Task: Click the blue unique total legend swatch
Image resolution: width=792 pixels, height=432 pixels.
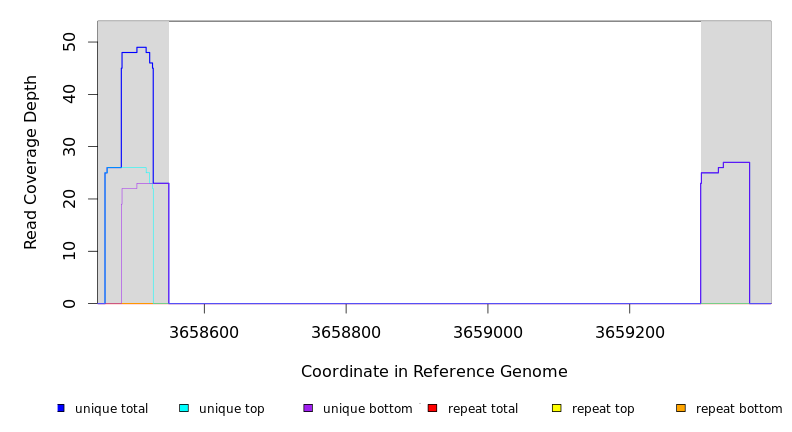Action: pos(61,408)
